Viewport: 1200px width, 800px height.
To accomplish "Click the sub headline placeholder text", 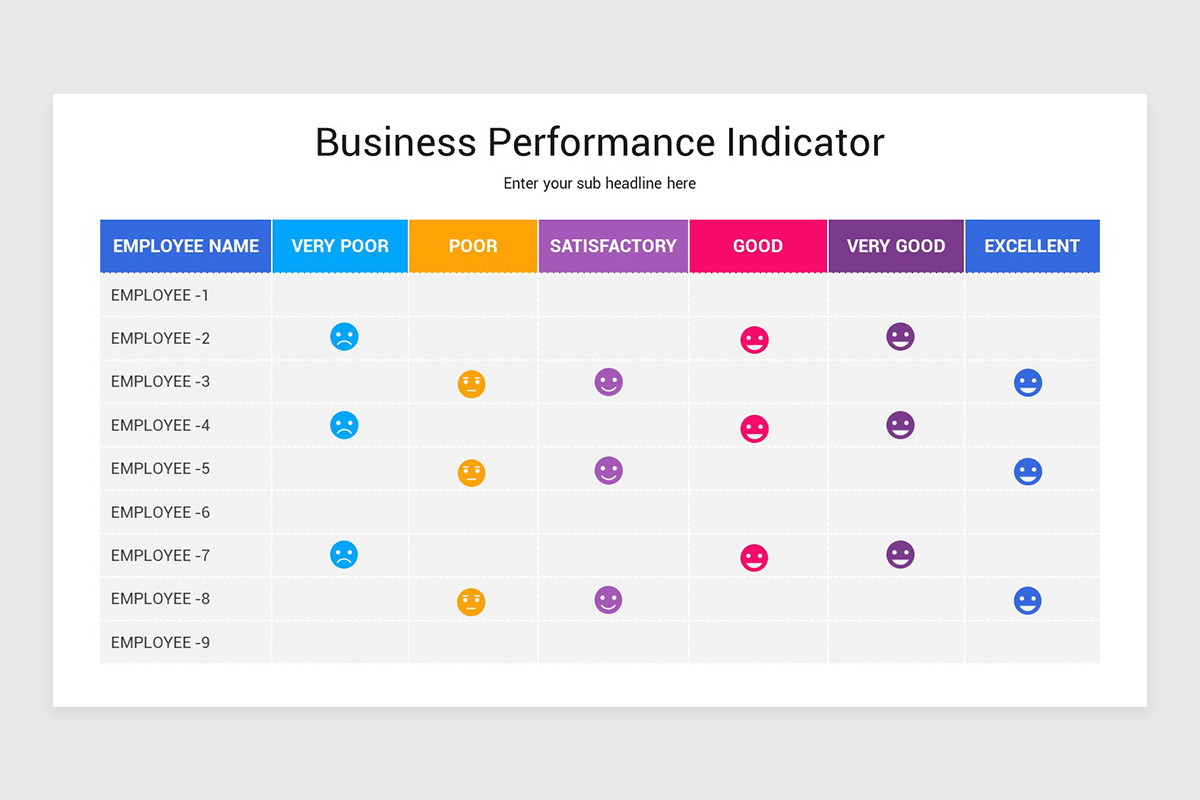I will pyautogui.click(x=600, y=184).
